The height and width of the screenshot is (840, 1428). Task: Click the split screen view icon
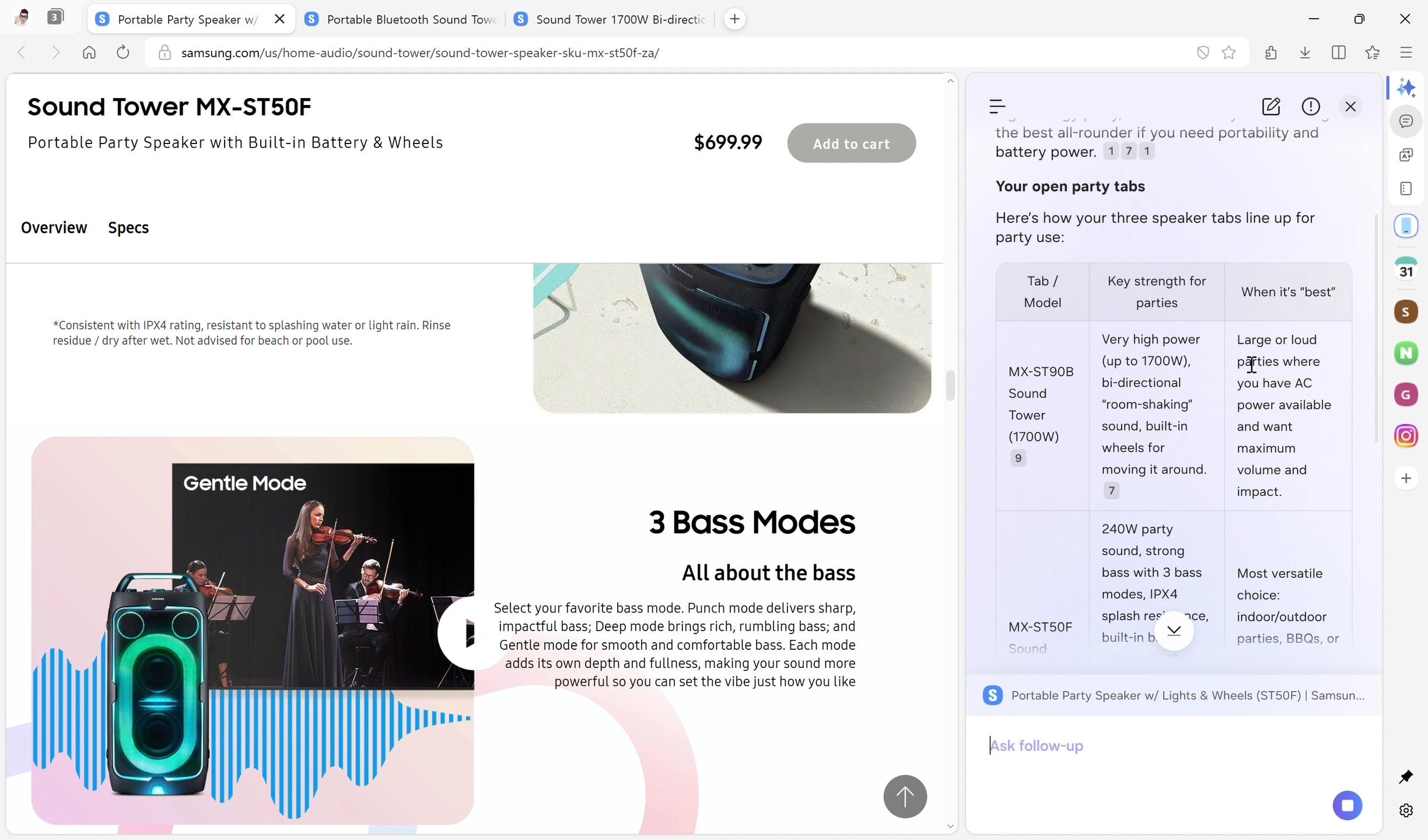1339,52
